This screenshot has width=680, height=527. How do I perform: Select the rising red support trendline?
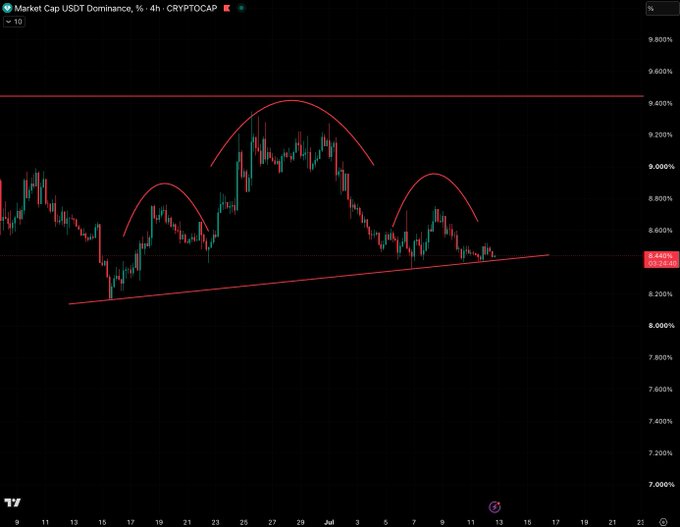pos(309,279)
